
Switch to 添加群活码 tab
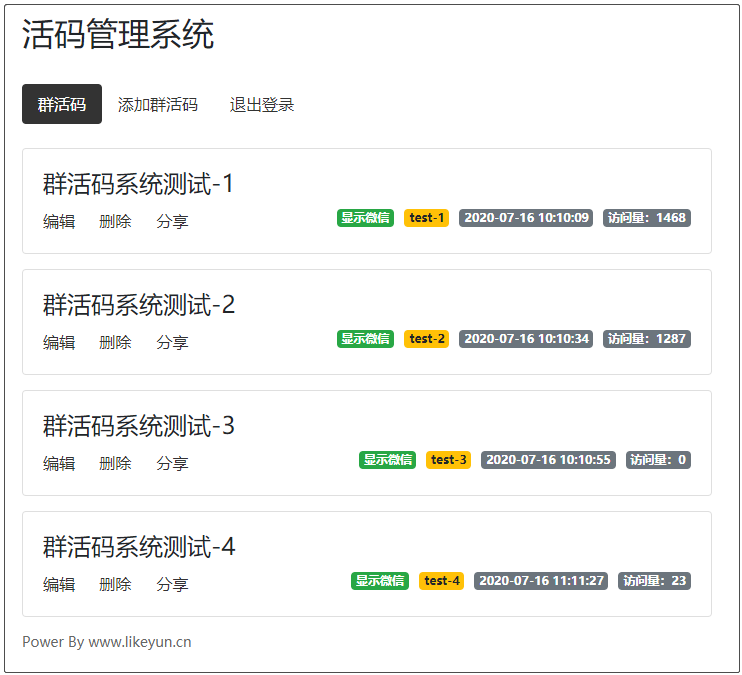[x=158, y=104]
